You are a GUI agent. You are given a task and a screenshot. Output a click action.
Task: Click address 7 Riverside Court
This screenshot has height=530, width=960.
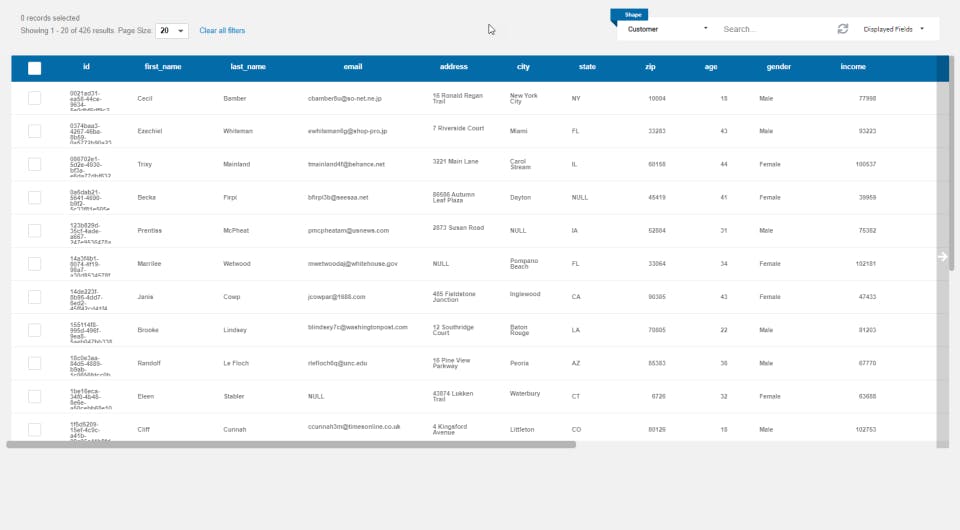point(458,129)
